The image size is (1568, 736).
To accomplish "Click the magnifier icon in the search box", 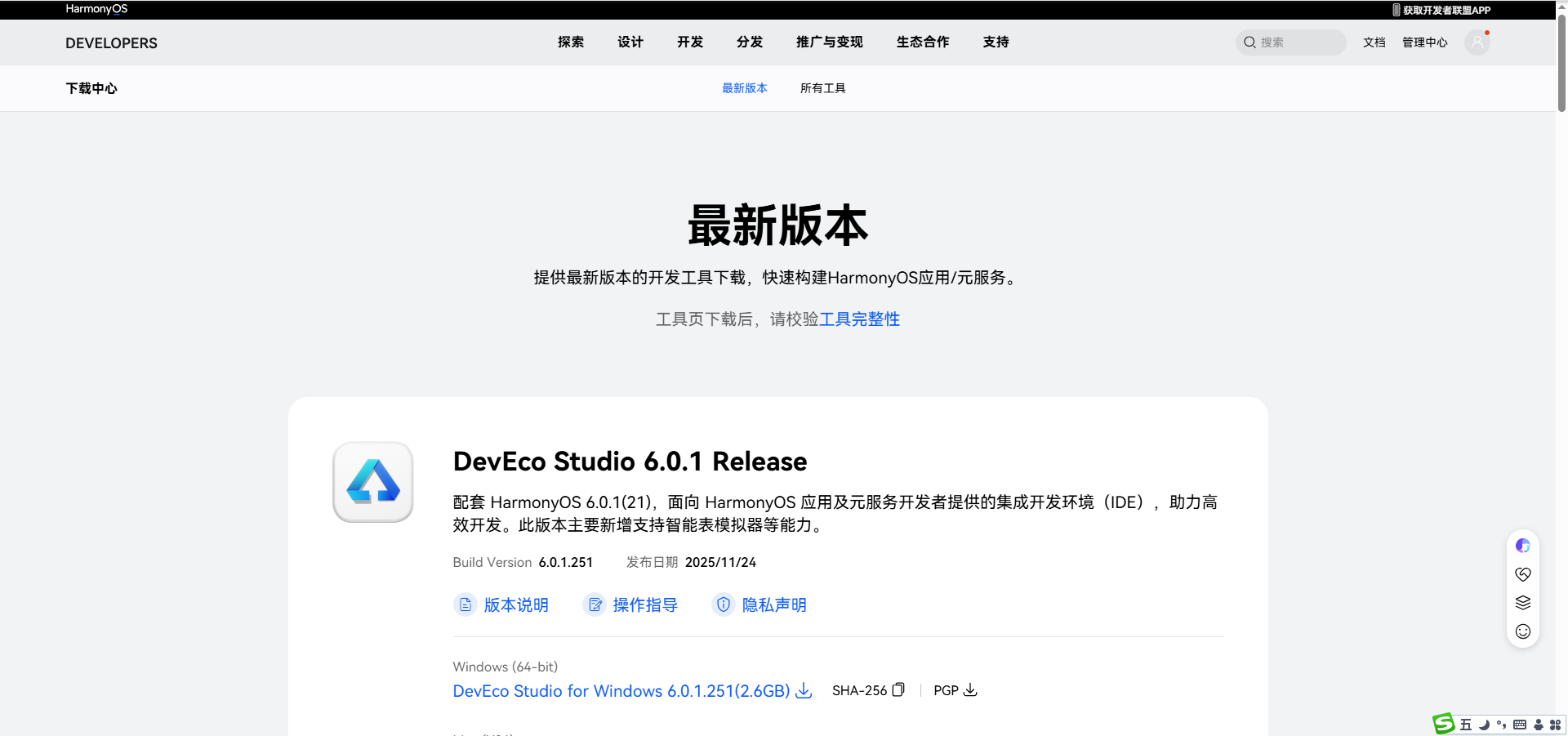I will coord(1249,42).
